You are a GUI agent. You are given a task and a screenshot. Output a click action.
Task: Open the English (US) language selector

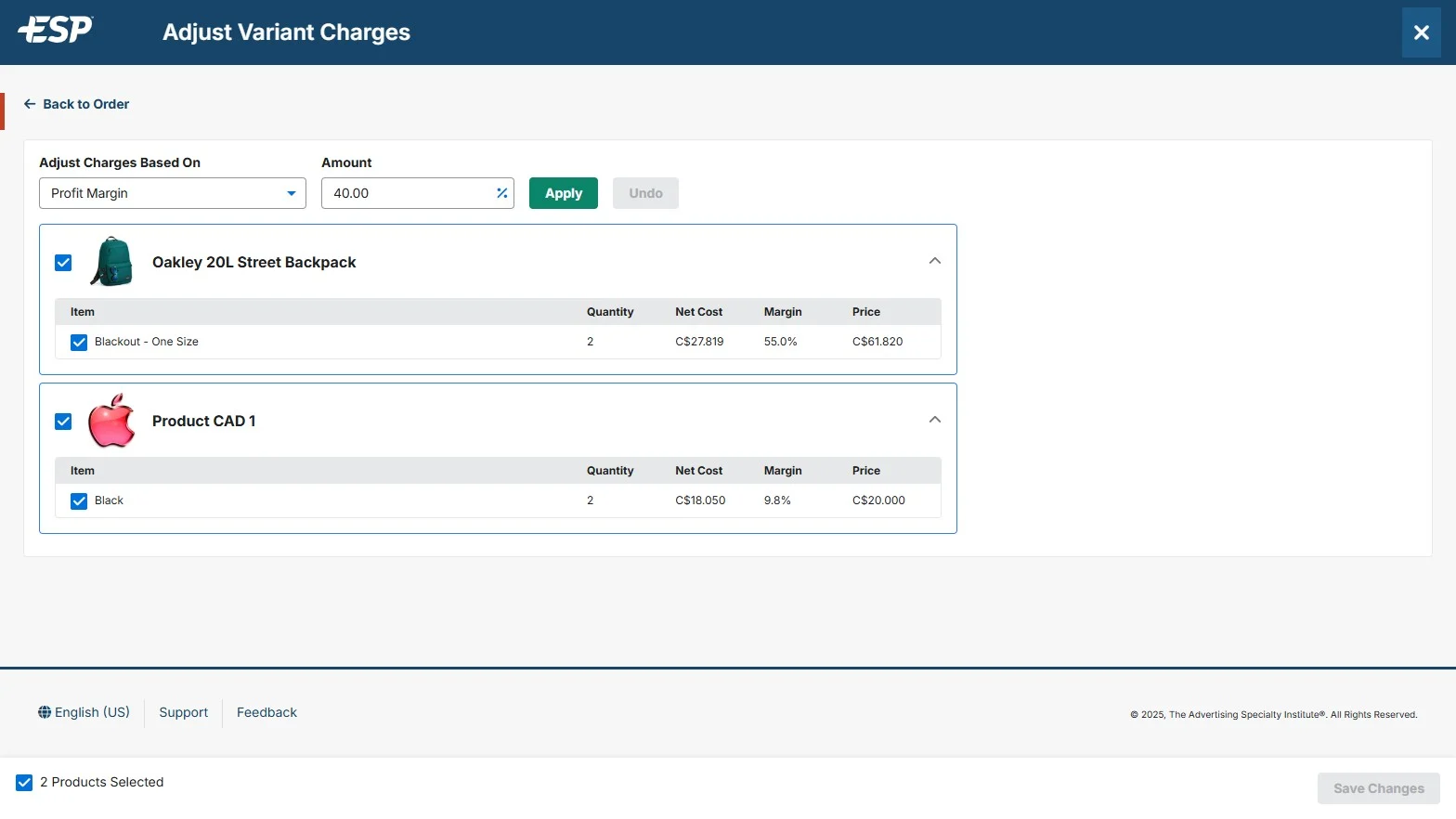pyautogui.click(x=84, y=712)
